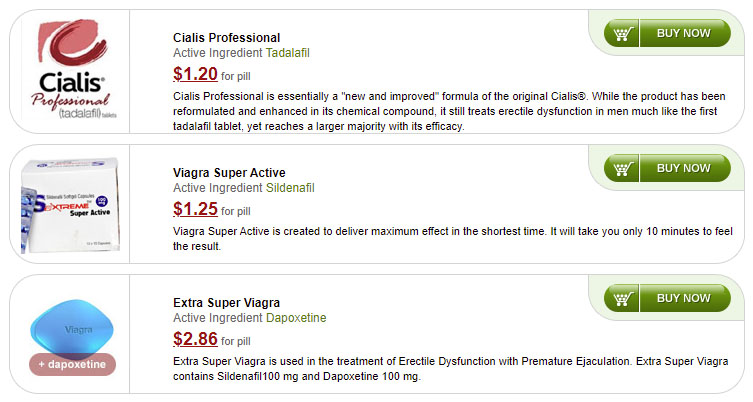Click the Dapoxetine active ingredient link
This screenshot has height=402, width=753.
click(296, 318)
